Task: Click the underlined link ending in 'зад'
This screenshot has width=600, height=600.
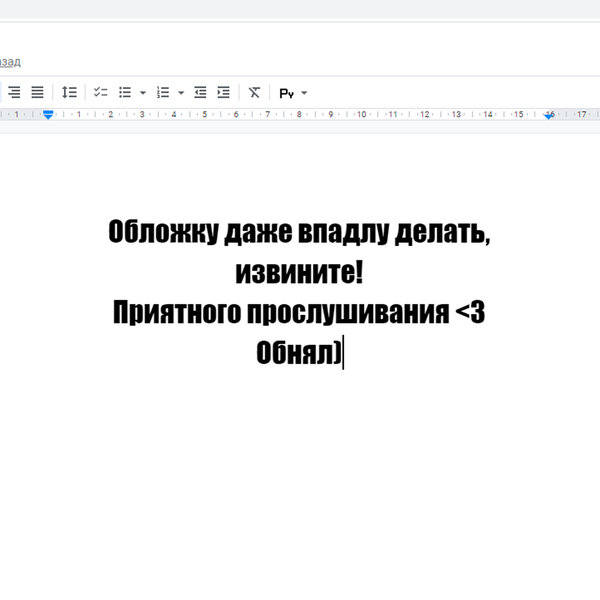Action: coord(10,62)
